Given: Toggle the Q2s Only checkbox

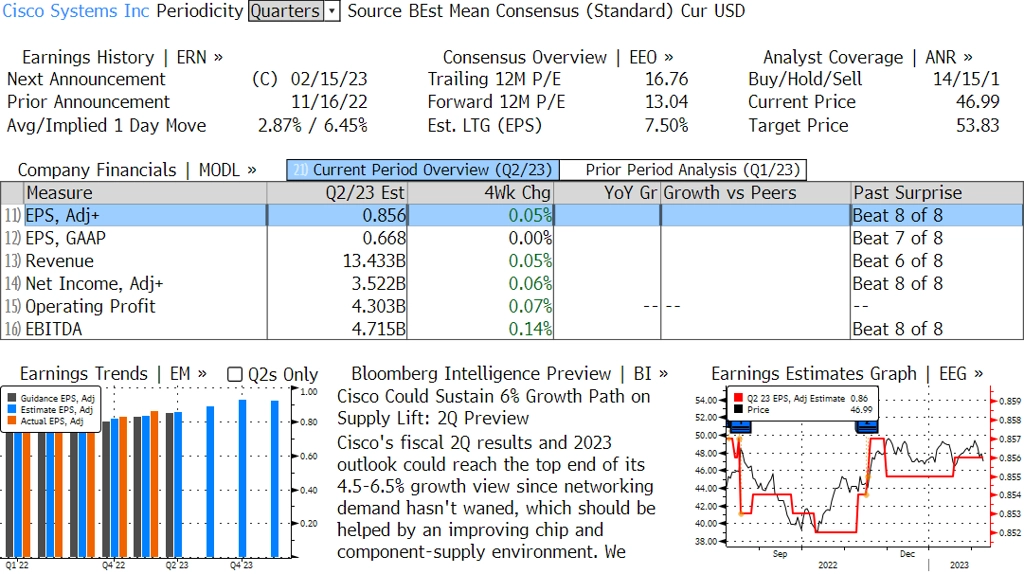Looking at the screenshot, I should [x=234, y=374].
